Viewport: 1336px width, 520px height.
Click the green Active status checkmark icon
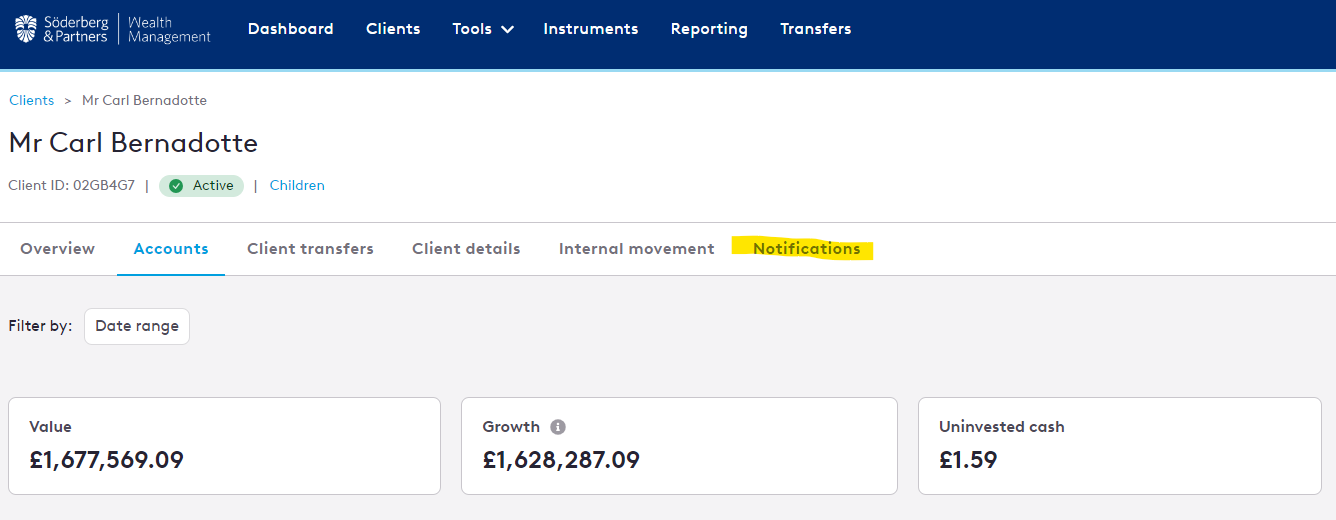[176, 186]
